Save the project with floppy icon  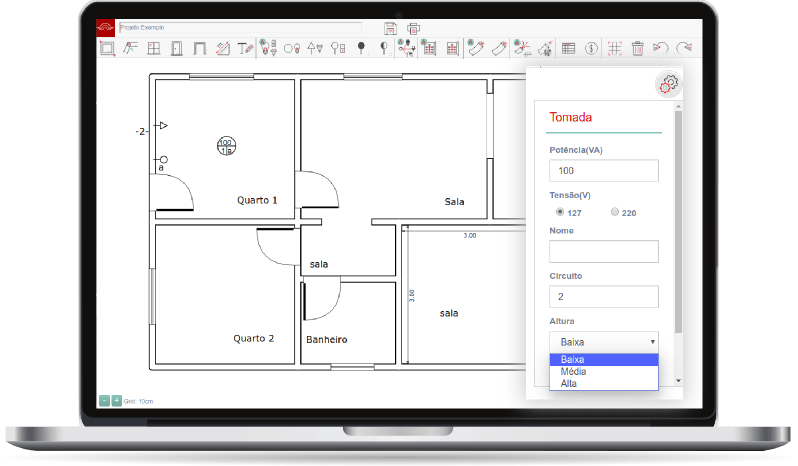390,28
